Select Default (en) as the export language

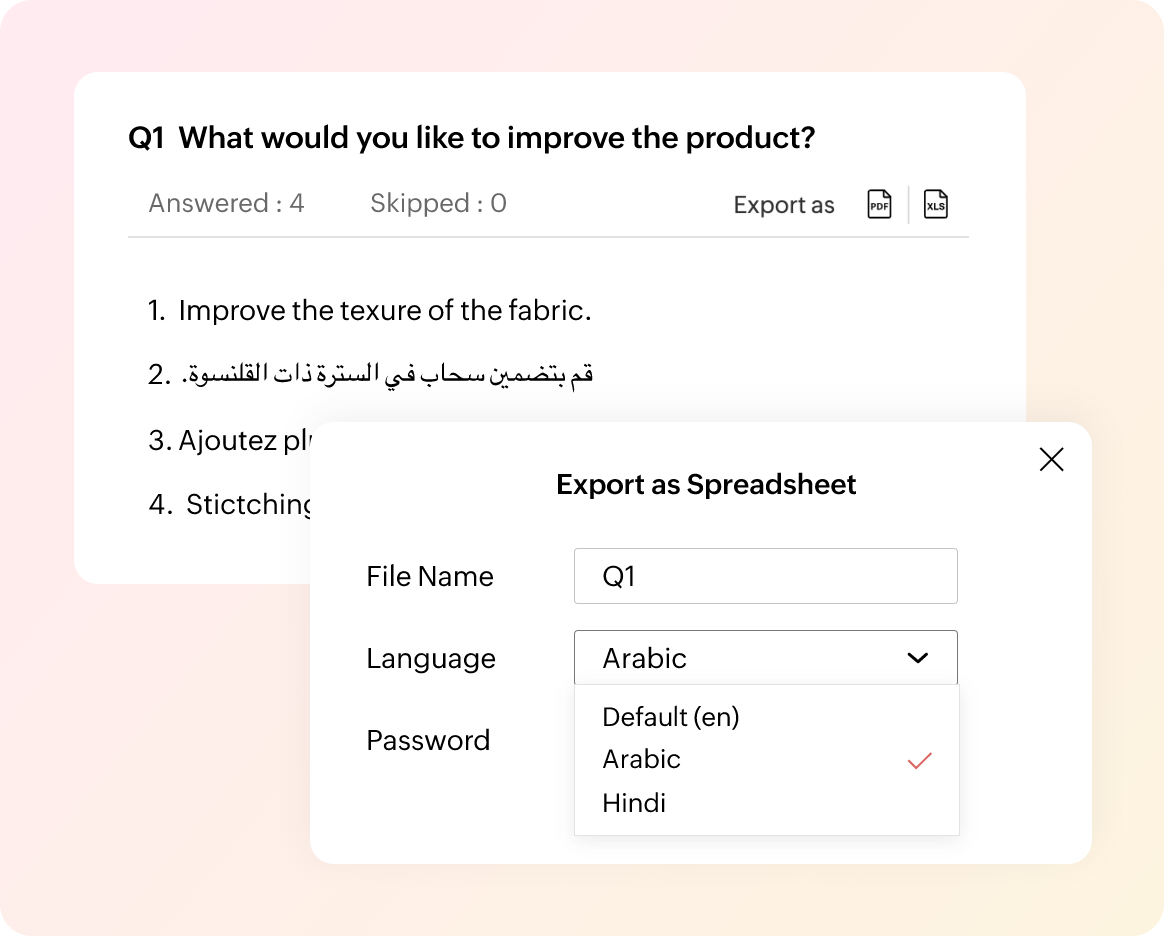click(670, 717)
